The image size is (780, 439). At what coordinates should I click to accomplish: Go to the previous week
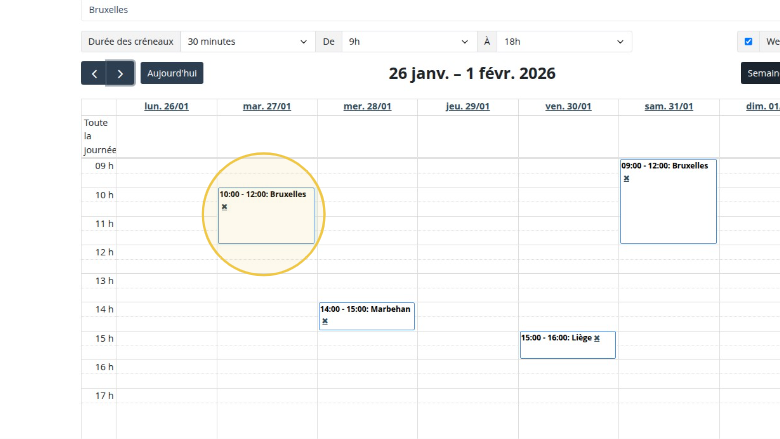94,73
